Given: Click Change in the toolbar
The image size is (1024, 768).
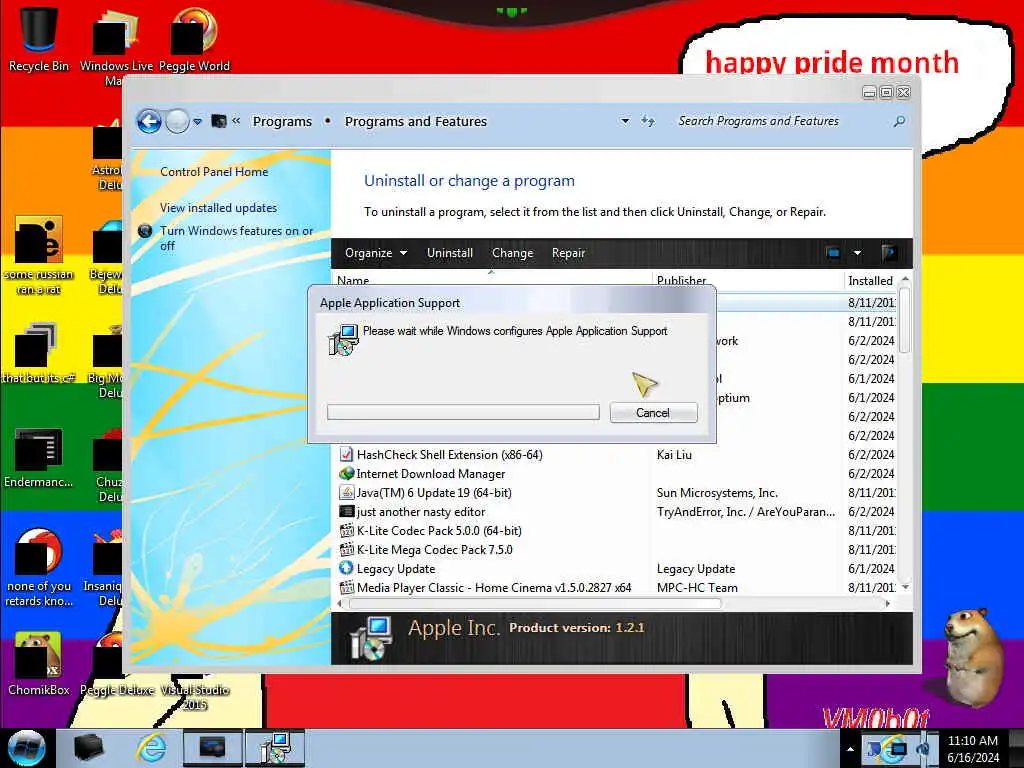Looking at the screenshot, I should [513, 253].
